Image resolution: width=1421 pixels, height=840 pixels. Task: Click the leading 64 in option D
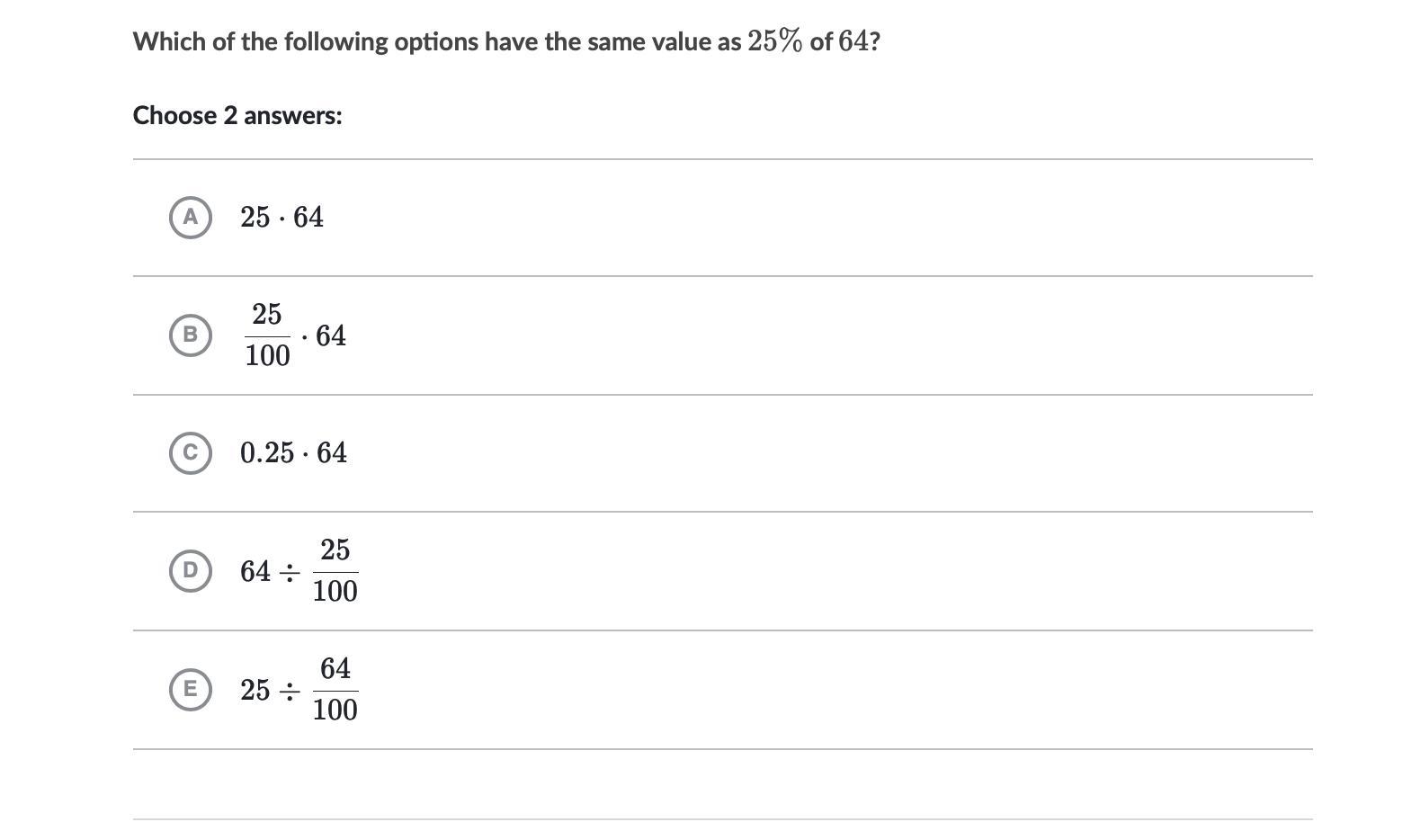tap(255, 572)
